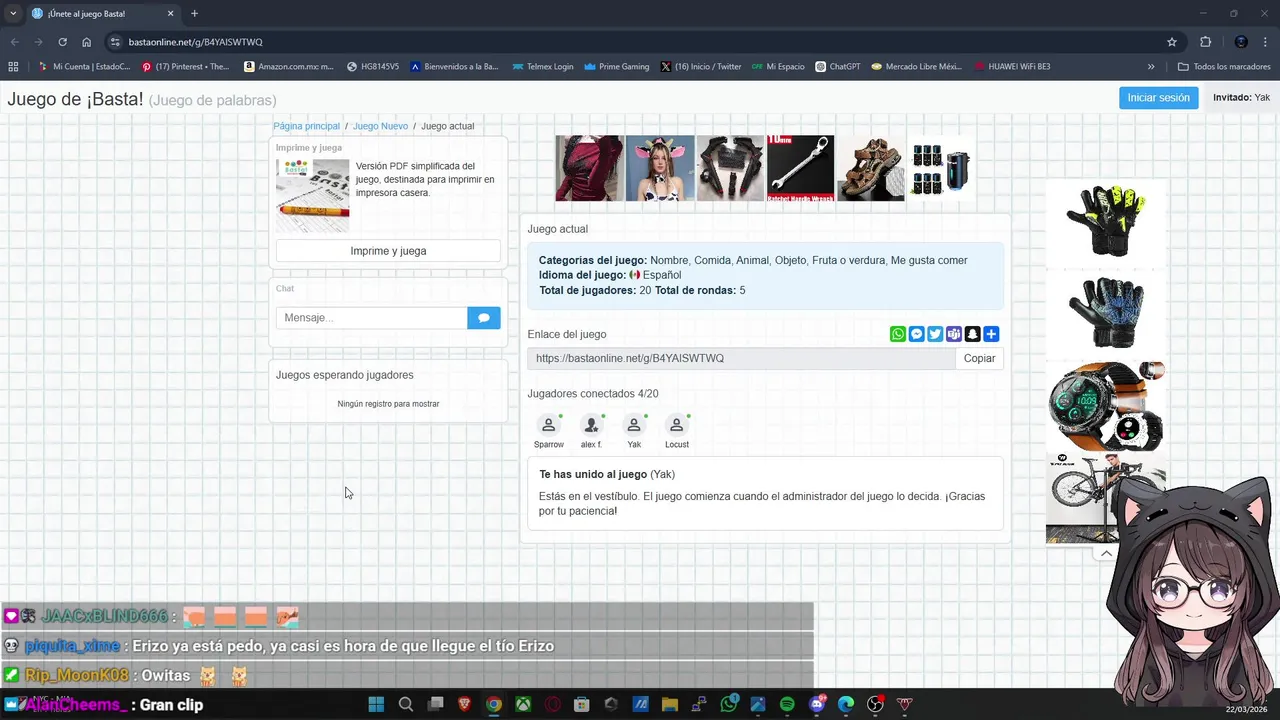Open Prime Gaming bookmark
The height and width of the screenshot is (720, 1280).
click(616, 67)
